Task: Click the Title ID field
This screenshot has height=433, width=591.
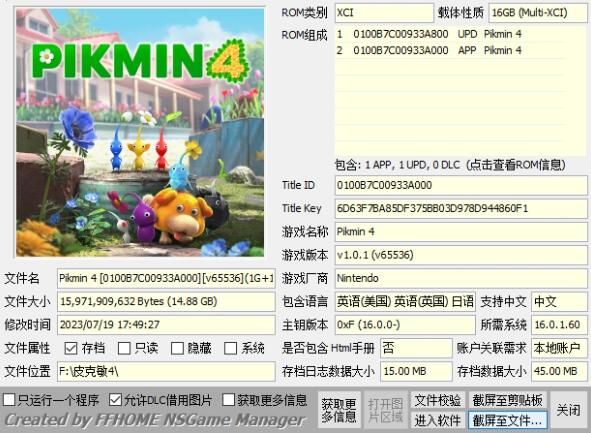Action: click(461, 185)
